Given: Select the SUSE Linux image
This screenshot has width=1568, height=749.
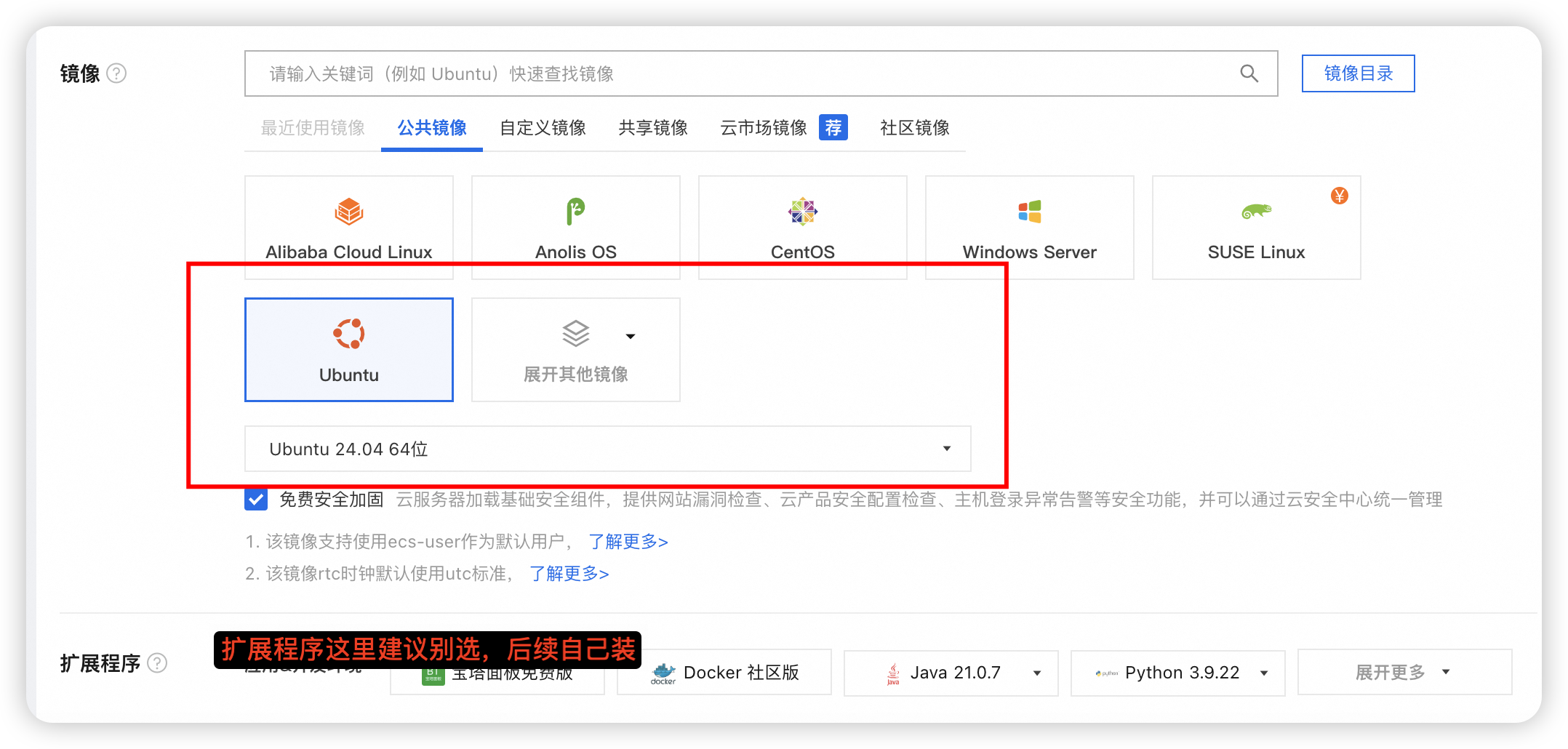Looking at the screenshot, I should (1256, 228).
